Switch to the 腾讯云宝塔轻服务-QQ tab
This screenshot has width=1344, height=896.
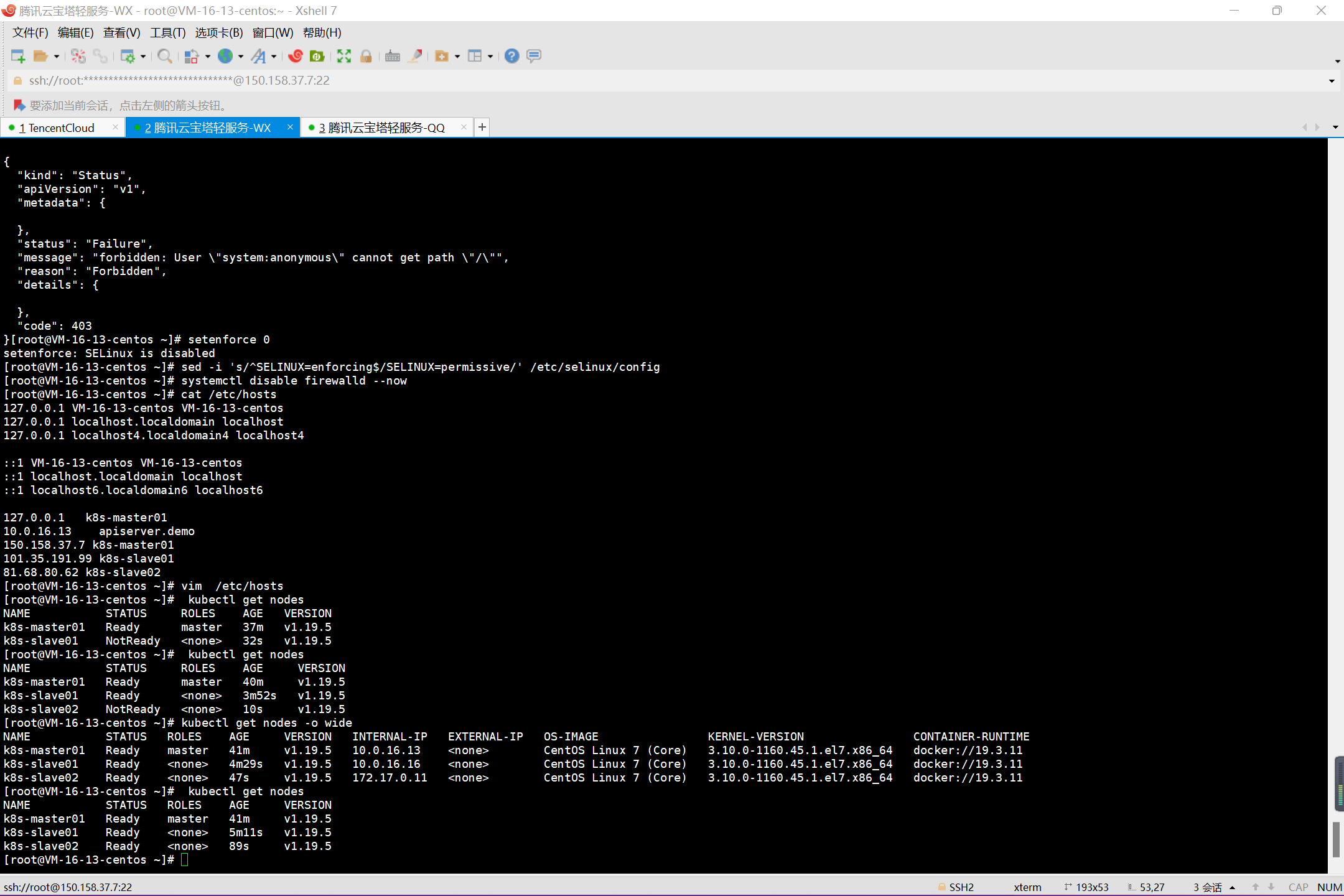click(386, 127)
